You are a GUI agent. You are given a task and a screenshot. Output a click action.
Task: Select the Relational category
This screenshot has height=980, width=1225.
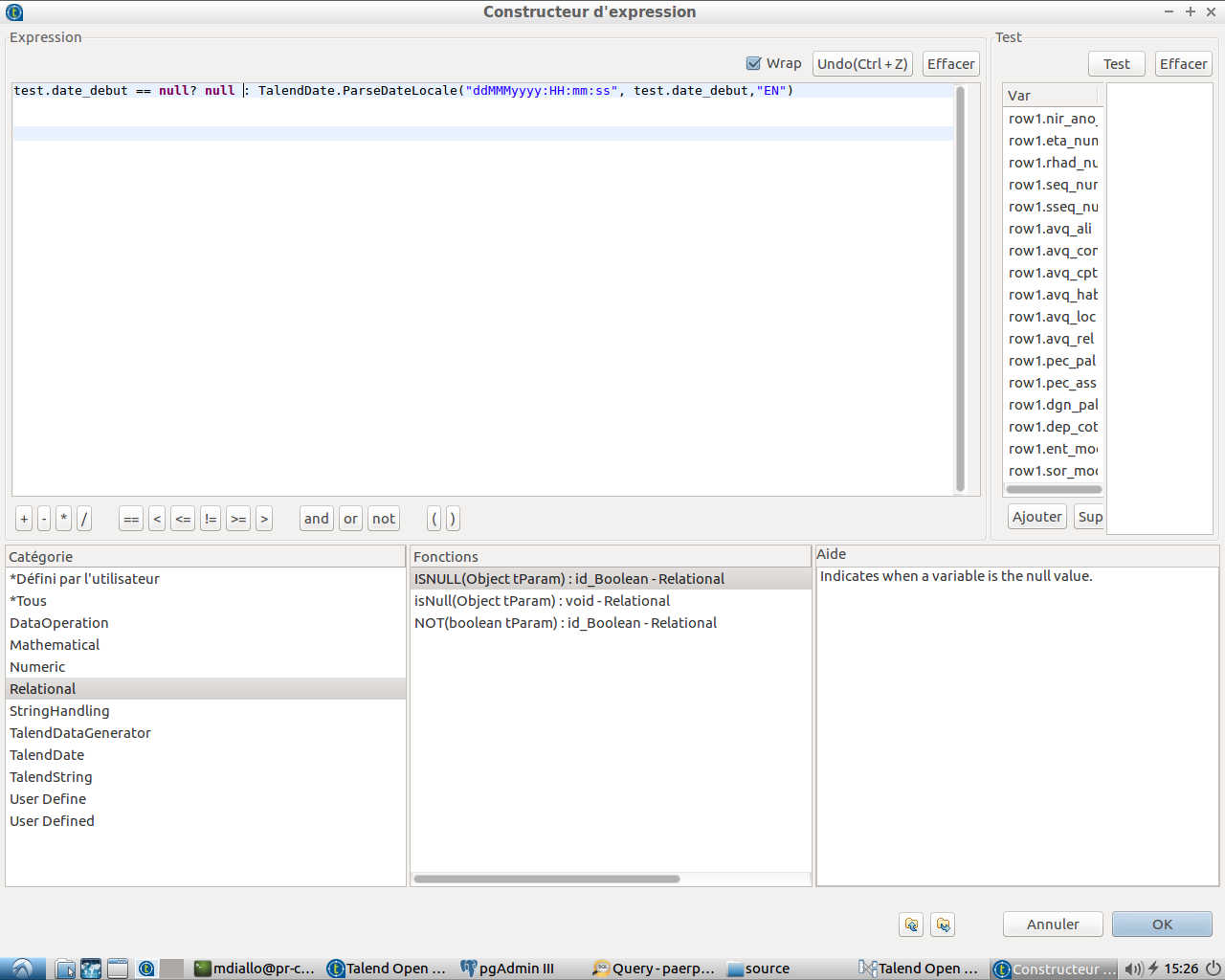pyautogui.click(x=206, y=689)
